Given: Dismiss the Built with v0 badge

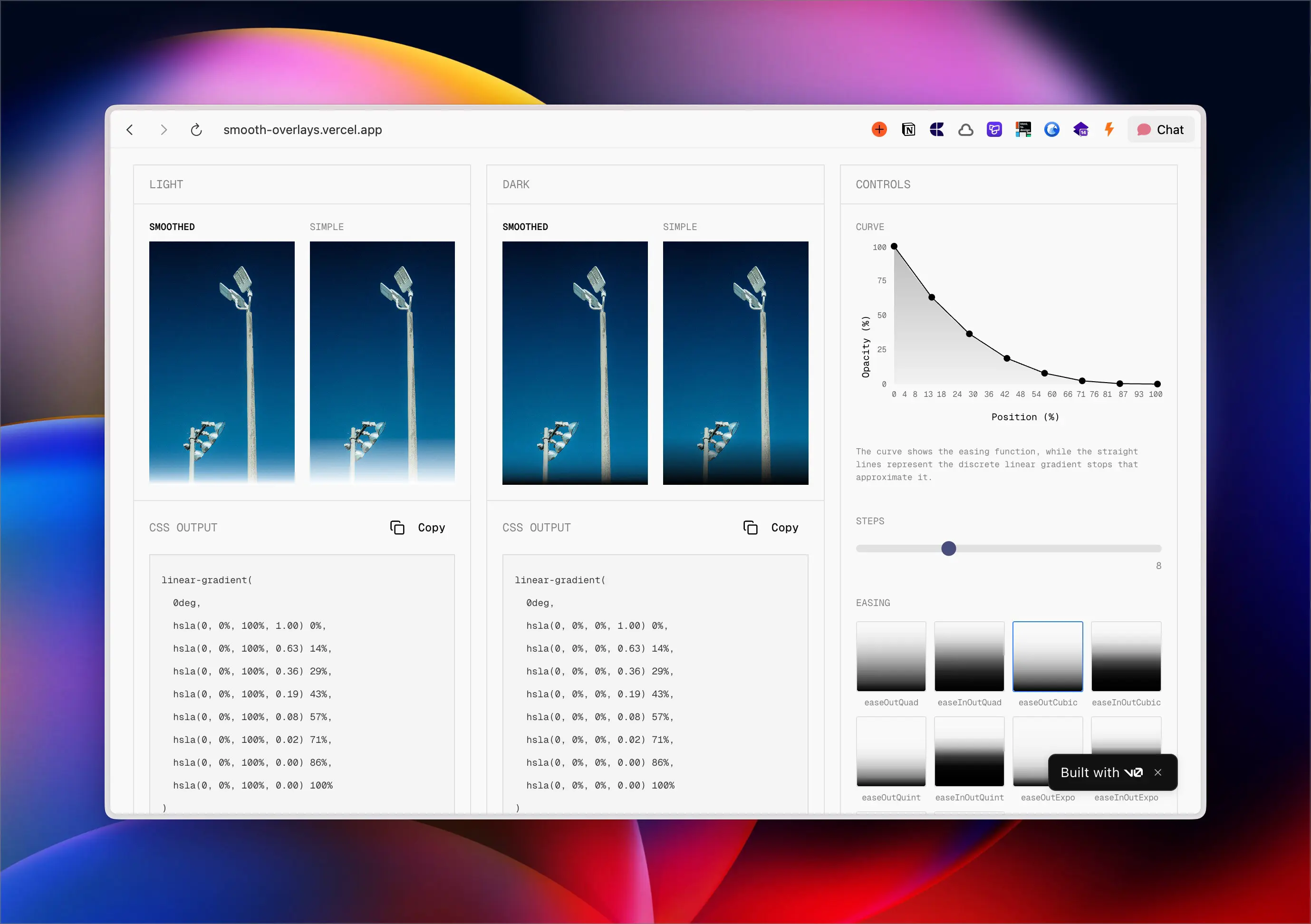Looking at the screenshot, I should 1157,772.
